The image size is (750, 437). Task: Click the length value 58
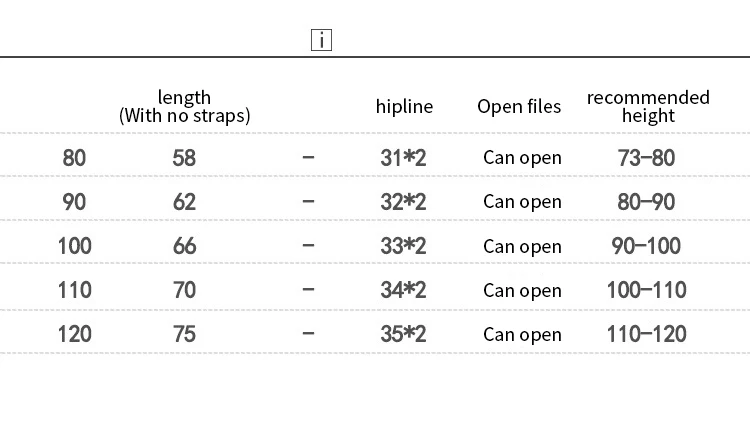click(184, 157)
